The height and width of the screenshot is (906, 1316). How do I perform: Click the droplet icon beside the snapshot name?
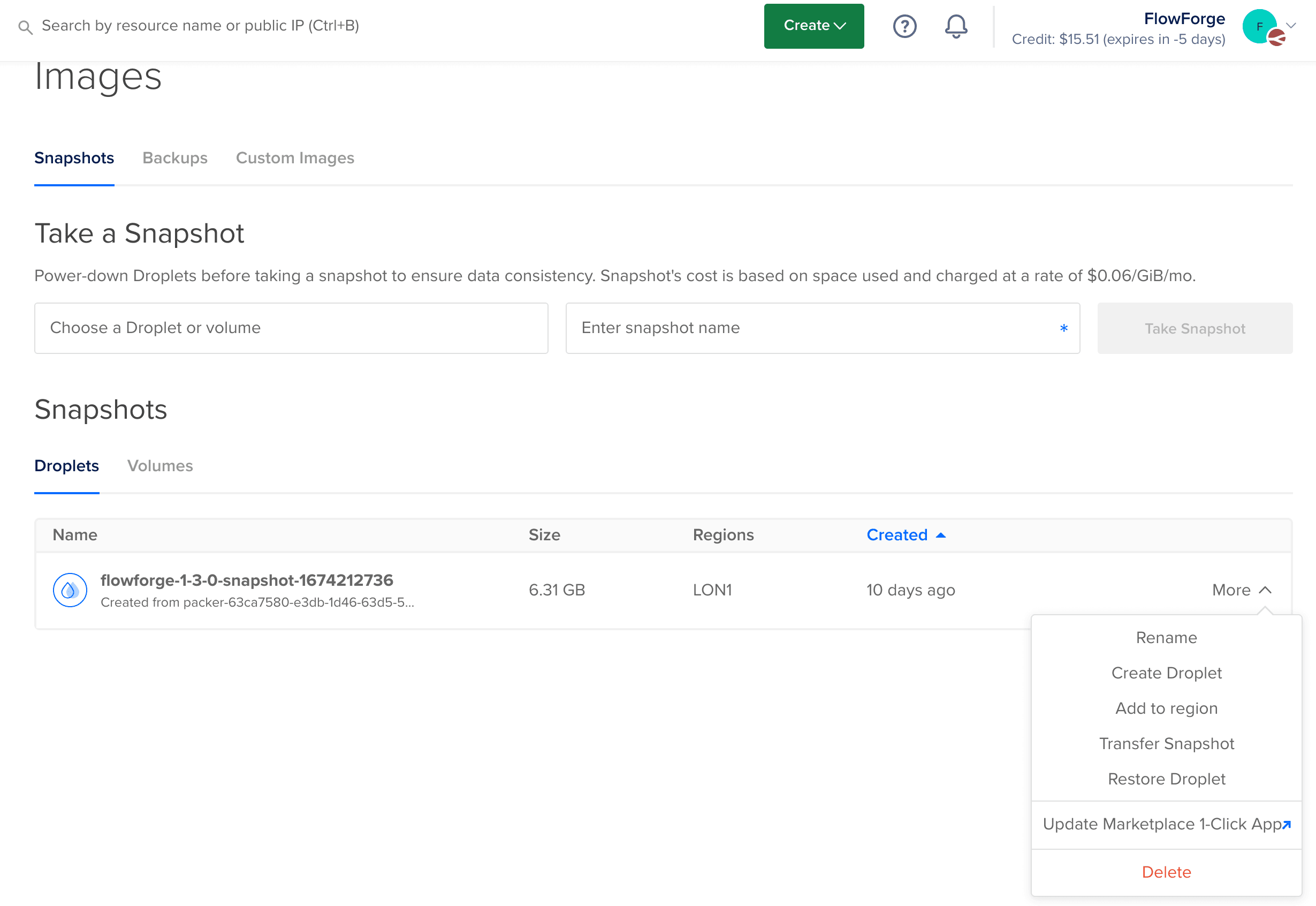(x=69, y=590)
